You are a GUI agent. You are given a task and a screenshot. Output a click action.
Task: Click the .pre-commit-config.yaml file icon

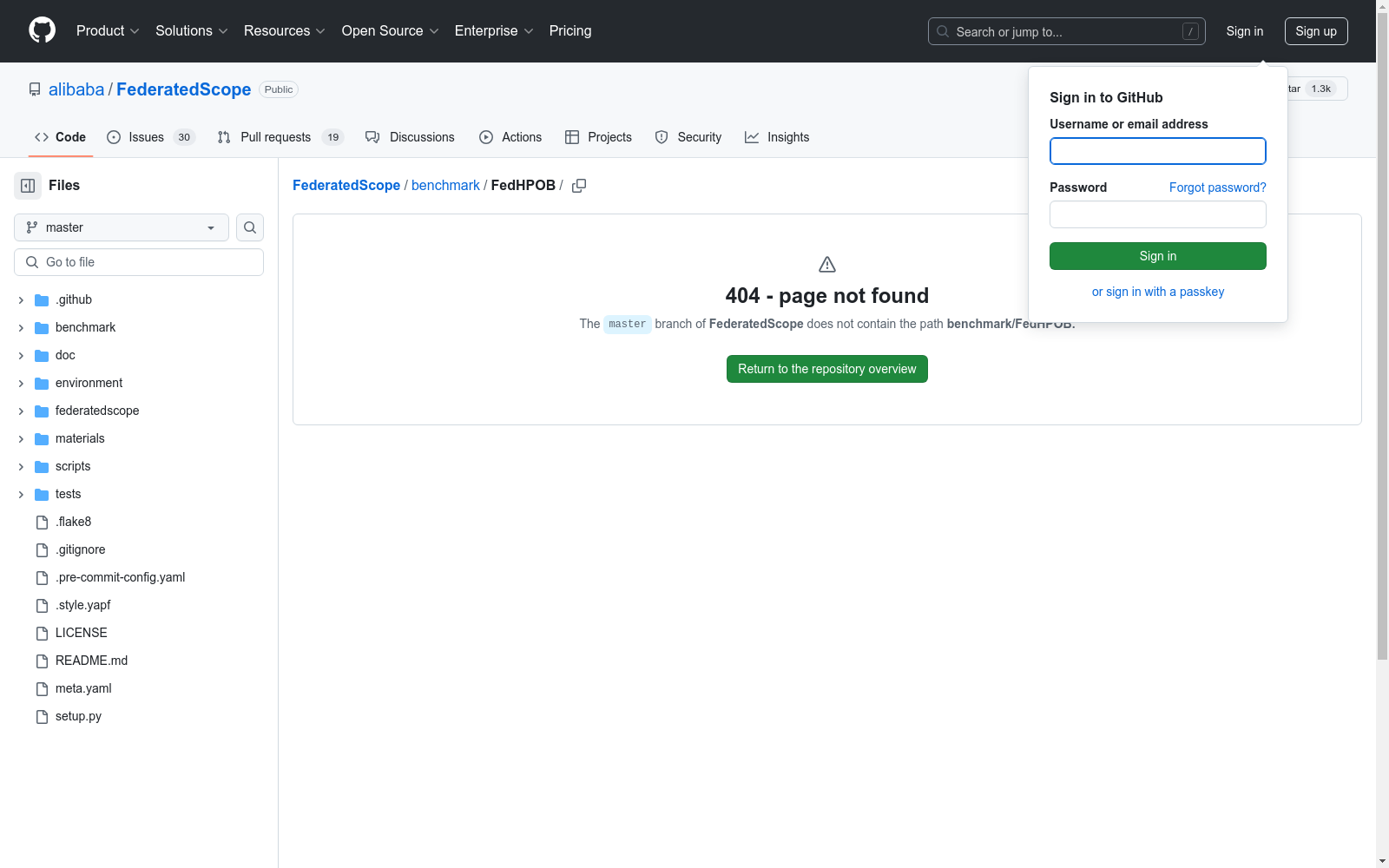pos(42,578)
